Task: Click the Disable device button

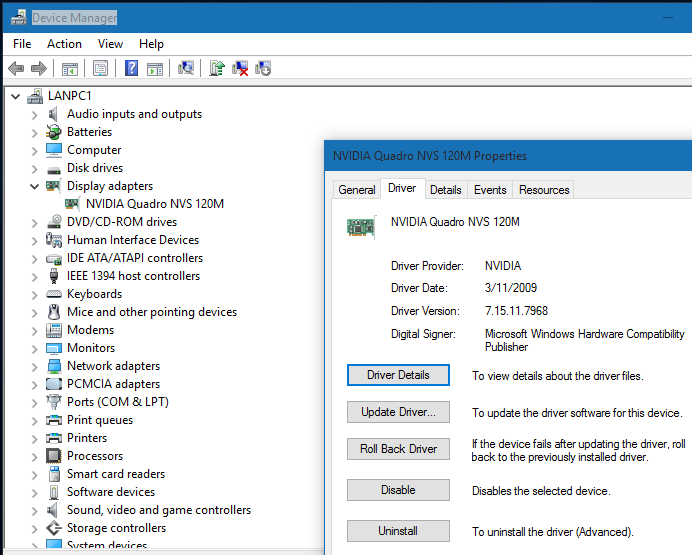Action: [398, 490]
